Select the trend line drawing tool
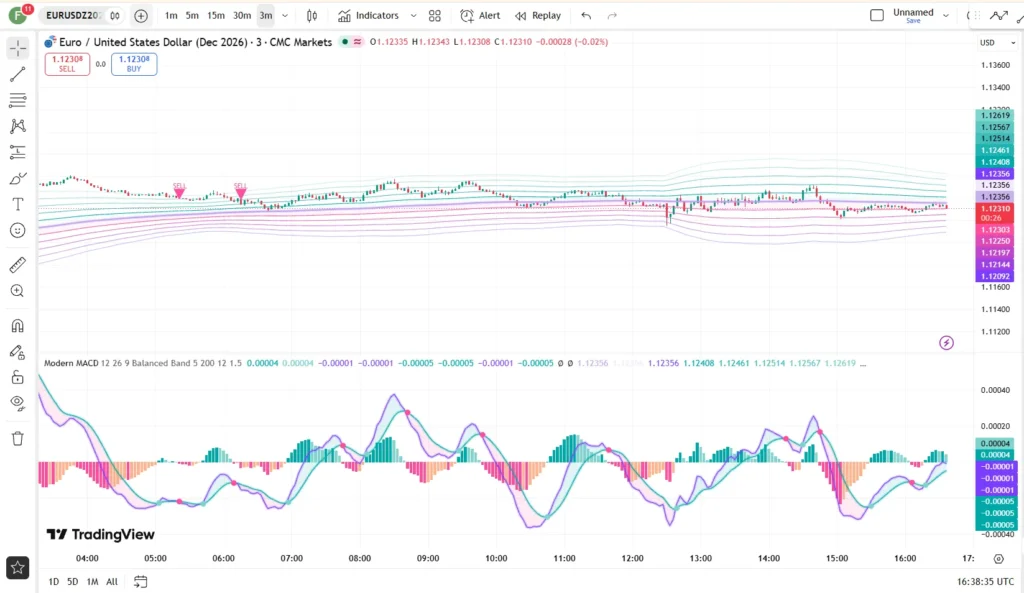 [x=18, y=74]
